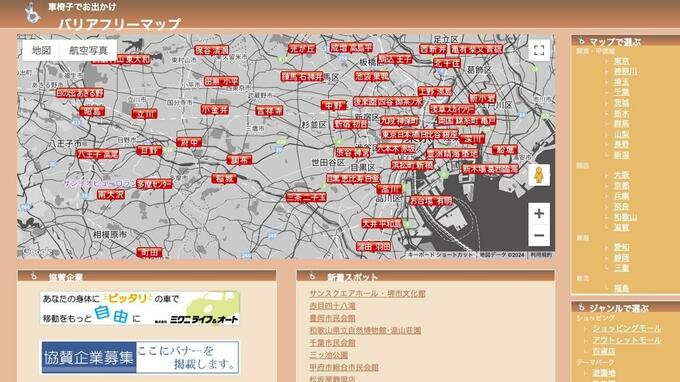Screen dimensions: 680x382
Task: Open the 神奈川 region link
Action: point(625,72)
